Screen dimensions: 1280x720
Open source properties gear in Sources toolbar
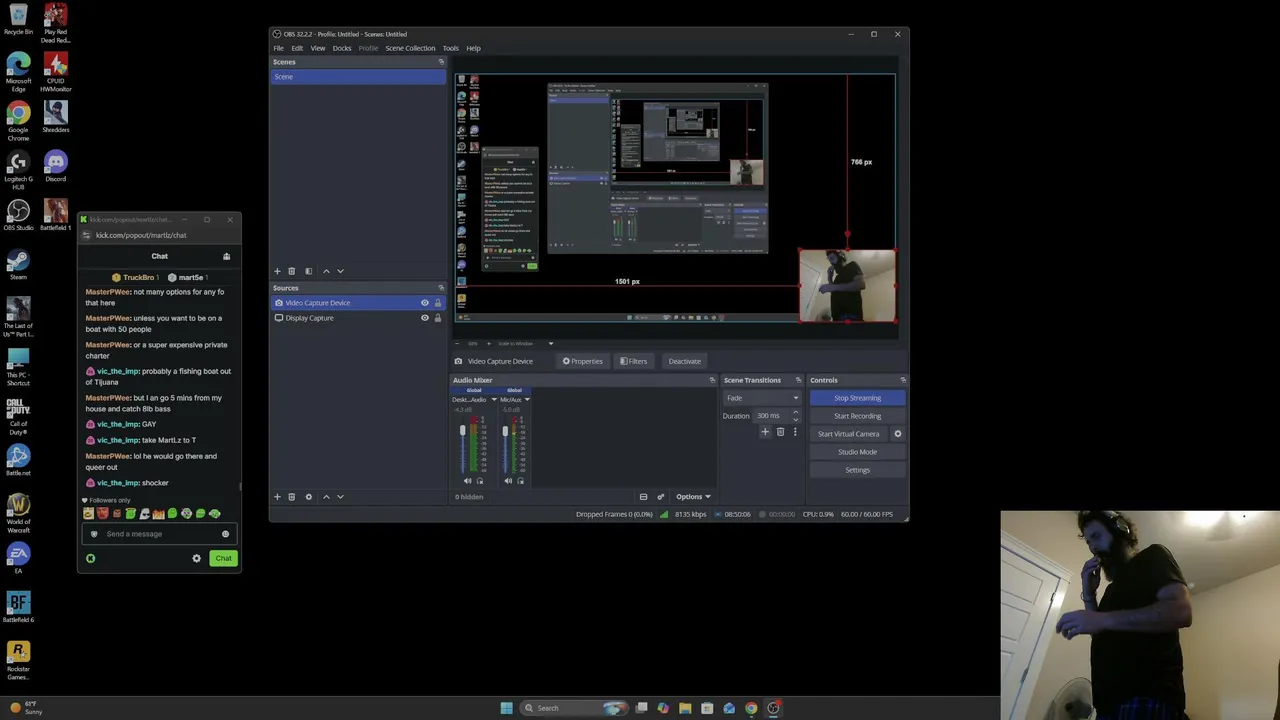308,497
